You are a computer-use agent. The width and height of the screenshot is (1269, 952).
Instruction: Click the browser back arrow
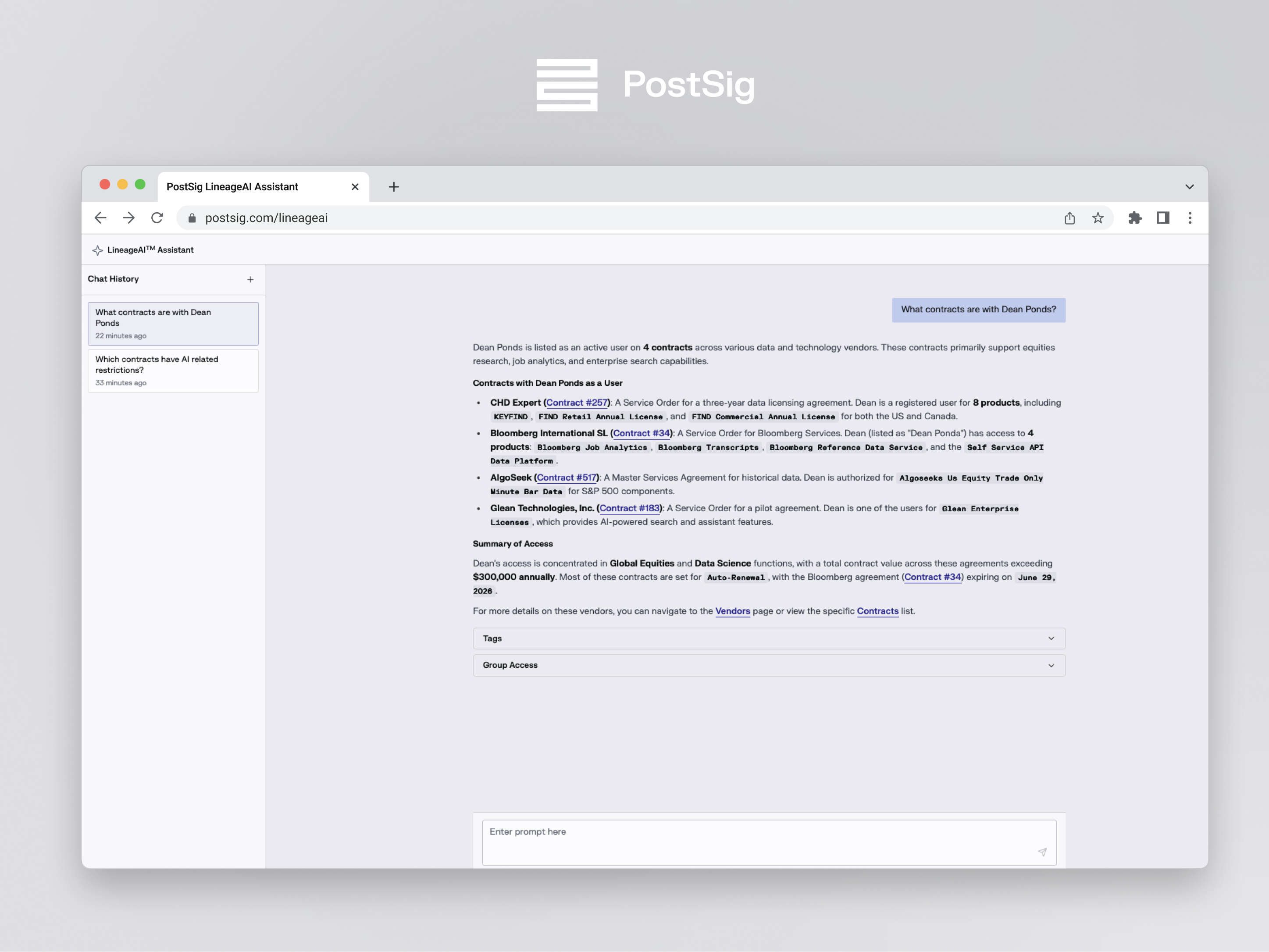(x=100, y=218)
